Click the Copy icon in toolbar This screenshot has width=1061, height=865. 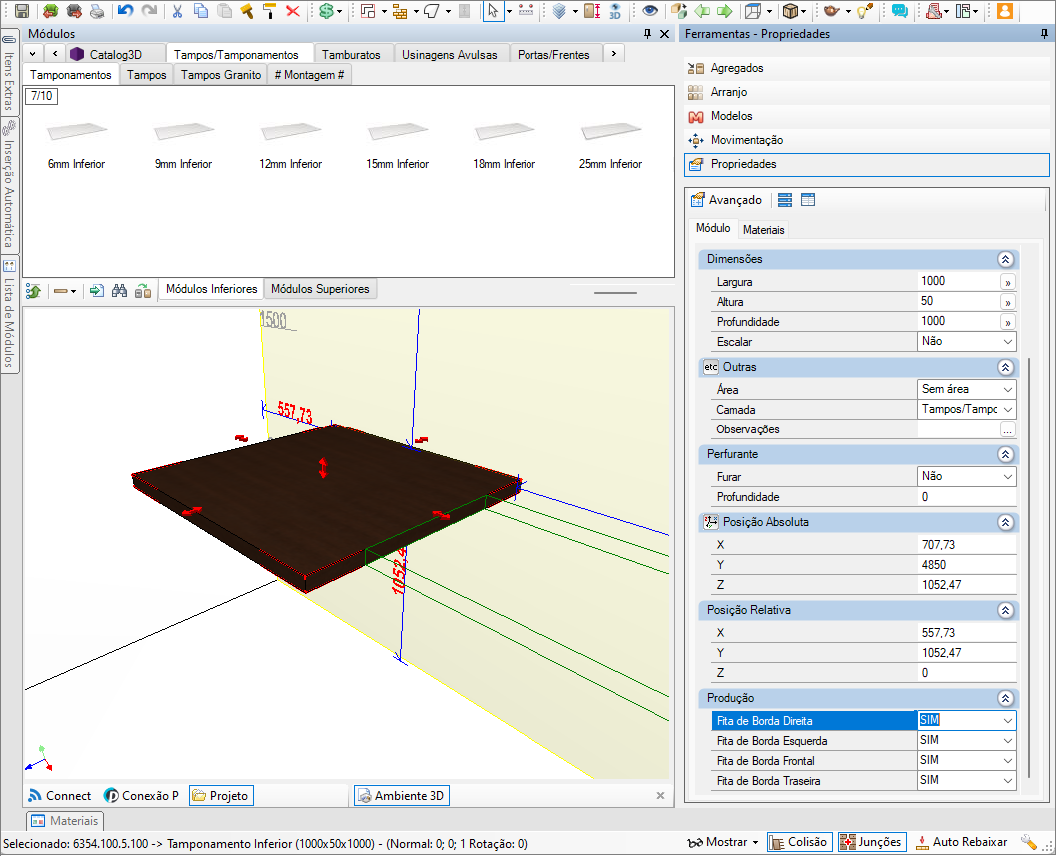tap(201, 11)
